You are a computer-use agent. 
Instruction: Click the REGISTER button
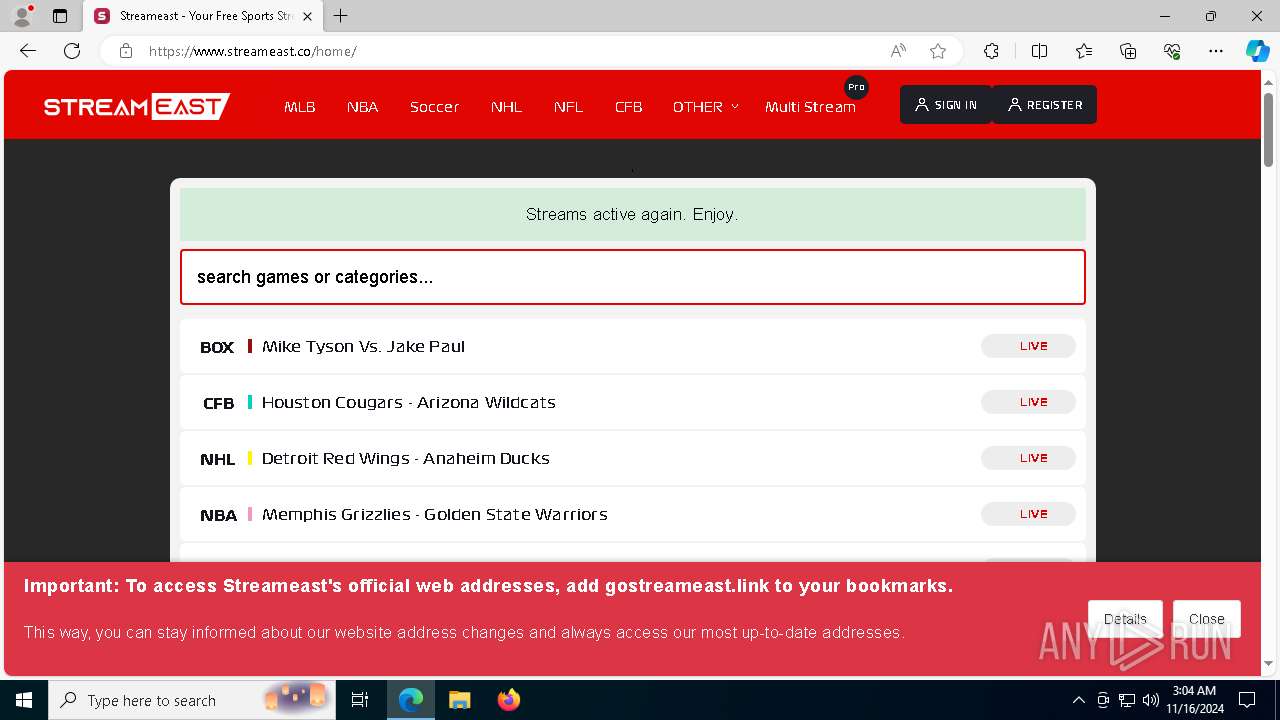point(1044,105)
